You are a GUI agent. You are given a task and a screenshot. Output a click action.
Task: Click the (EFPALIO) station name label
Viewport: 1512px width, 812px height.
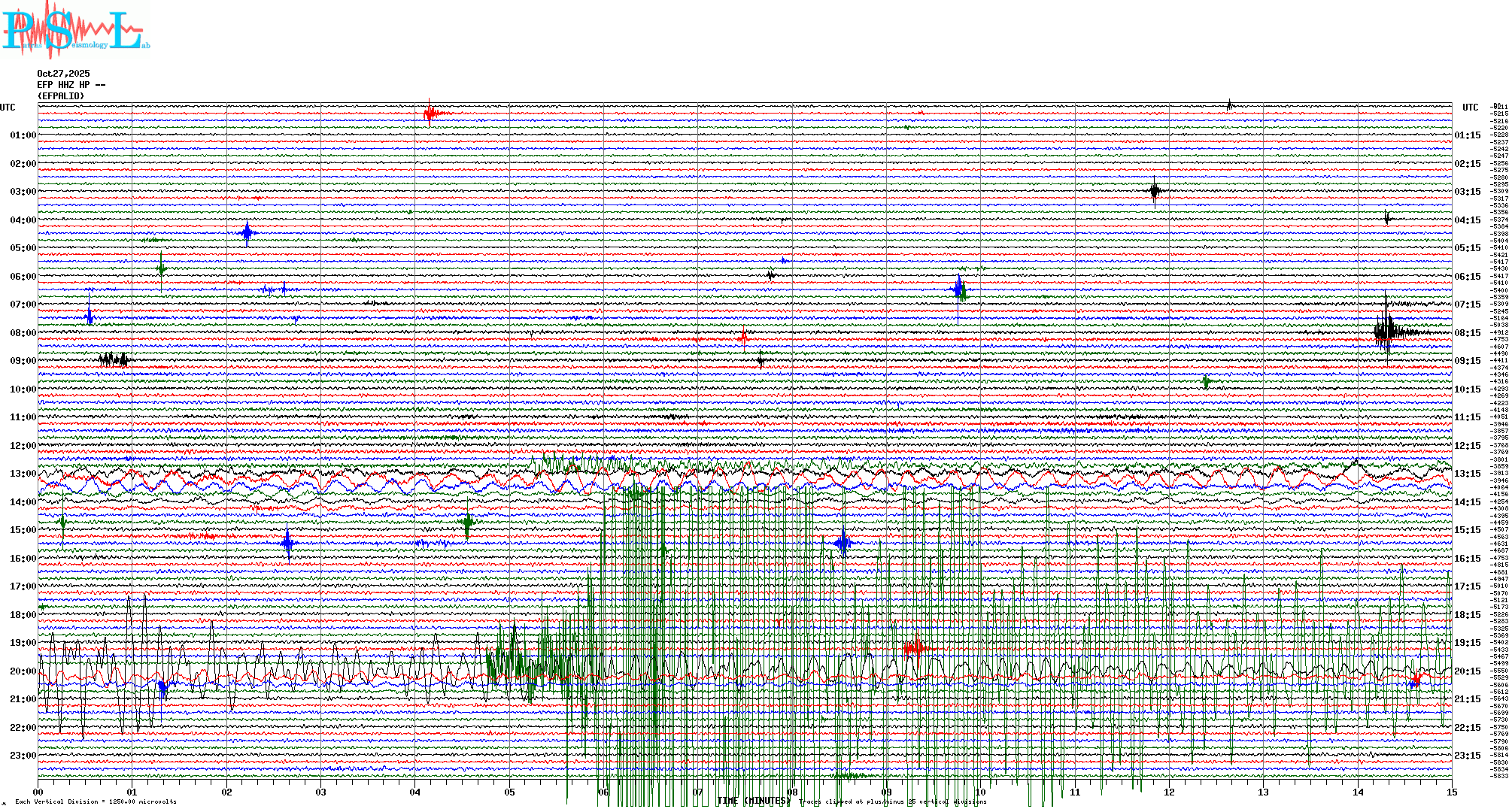coord(61,96)
